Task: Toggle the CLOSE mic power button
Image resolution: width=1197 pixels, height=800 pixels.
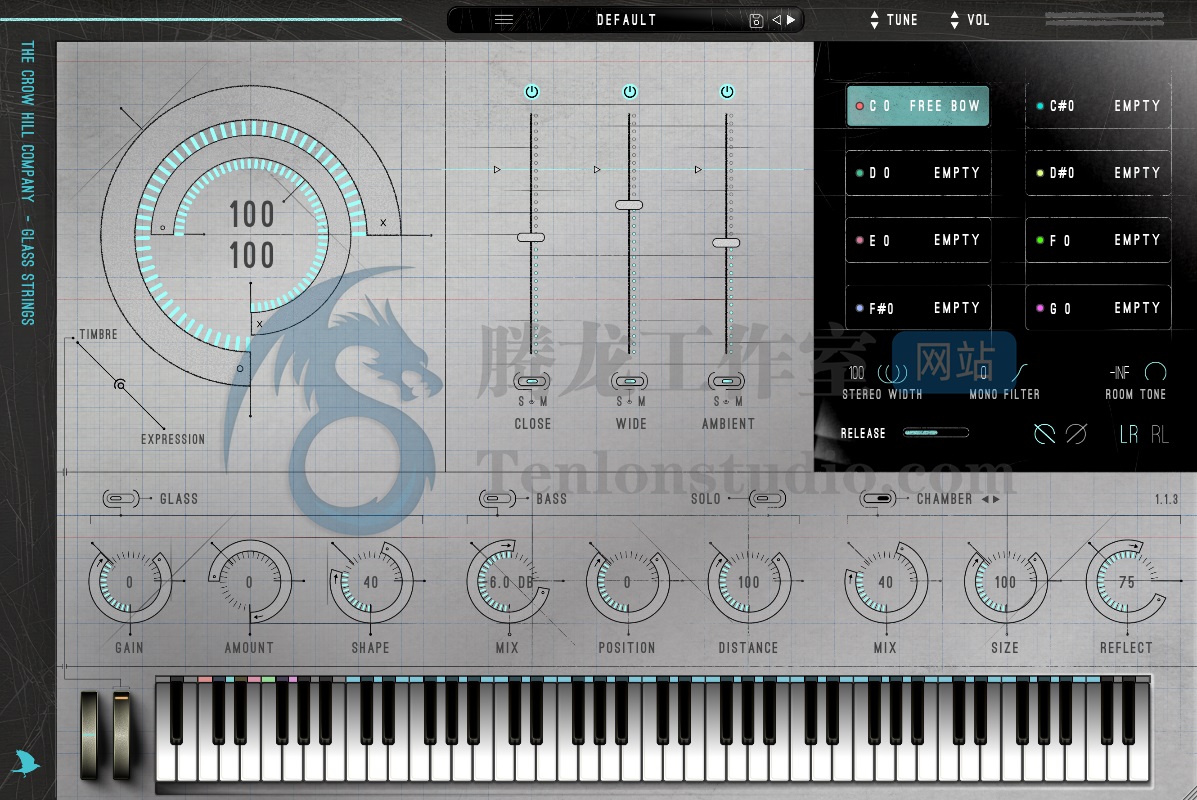Action: (532, 92)
